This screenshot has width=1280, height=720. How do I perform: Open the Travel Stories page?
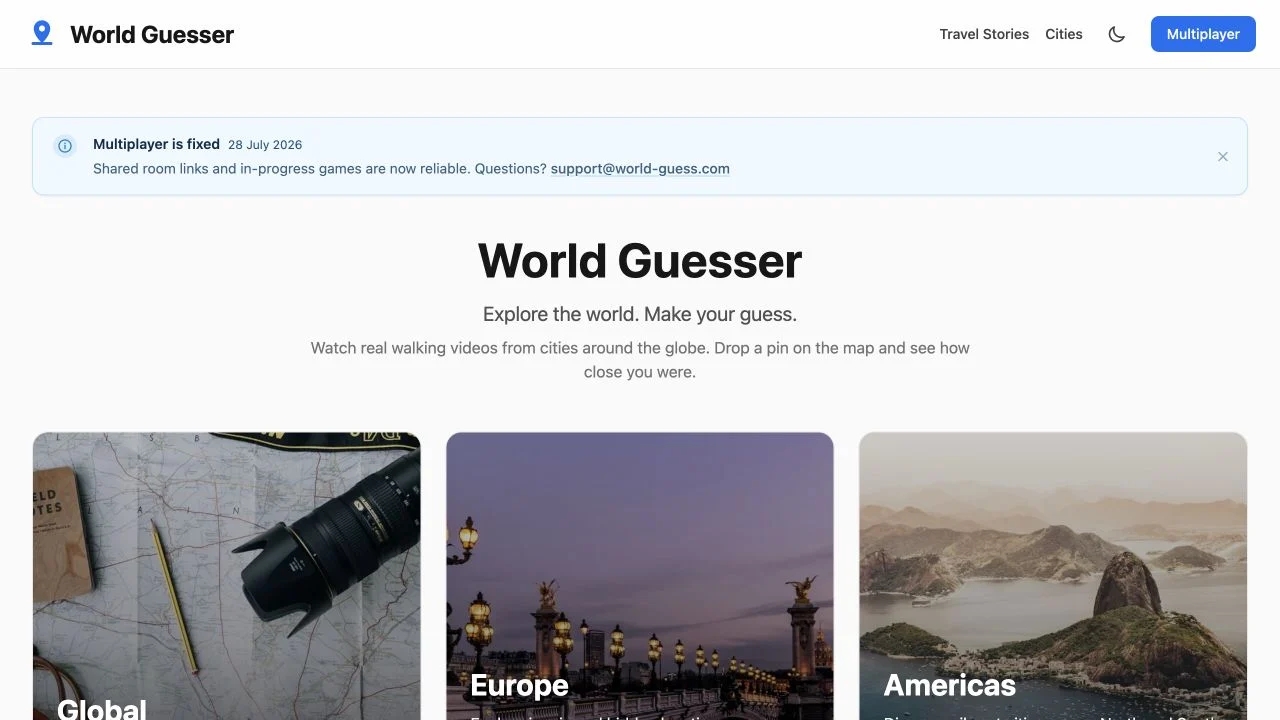pos(984,34)
